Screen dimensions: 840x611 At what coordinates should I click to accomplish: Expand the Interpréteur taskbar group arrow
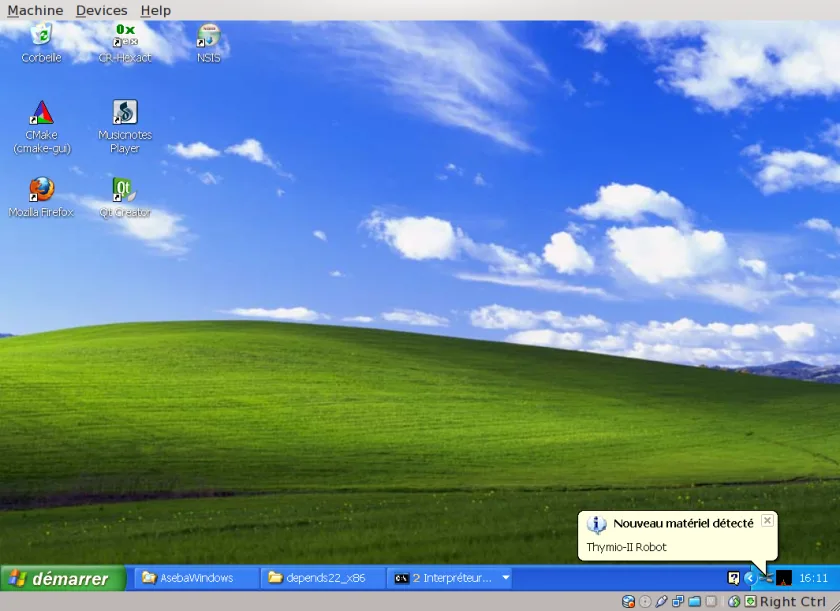coord(506,578)
